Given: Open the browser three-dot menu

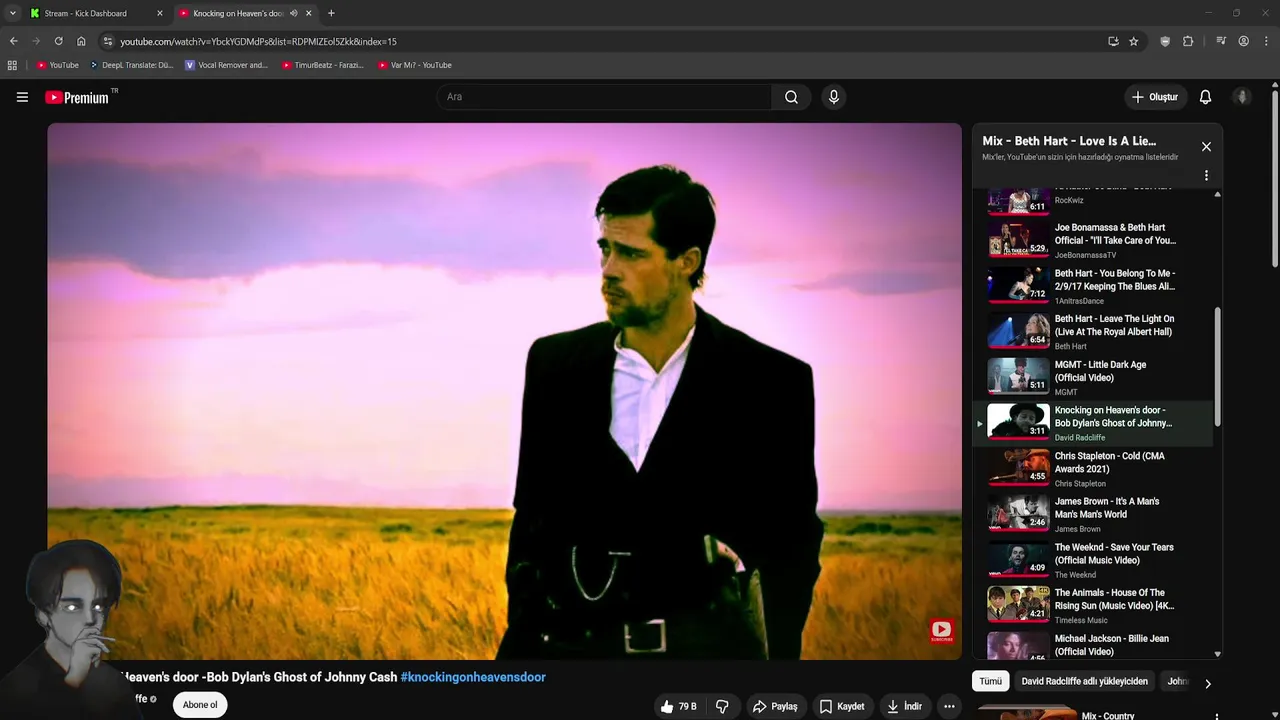Looking at the screenshot, I should point(1266,41).
